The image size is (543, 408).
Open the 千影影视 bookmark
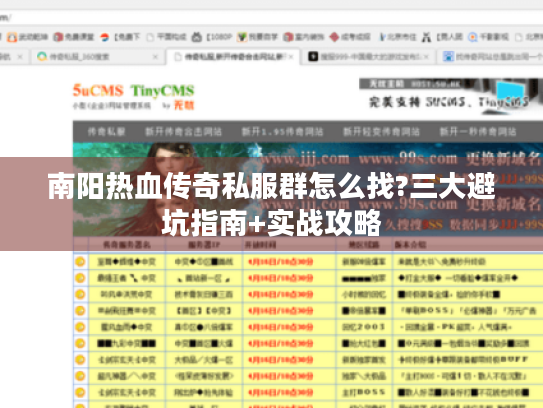488,37
